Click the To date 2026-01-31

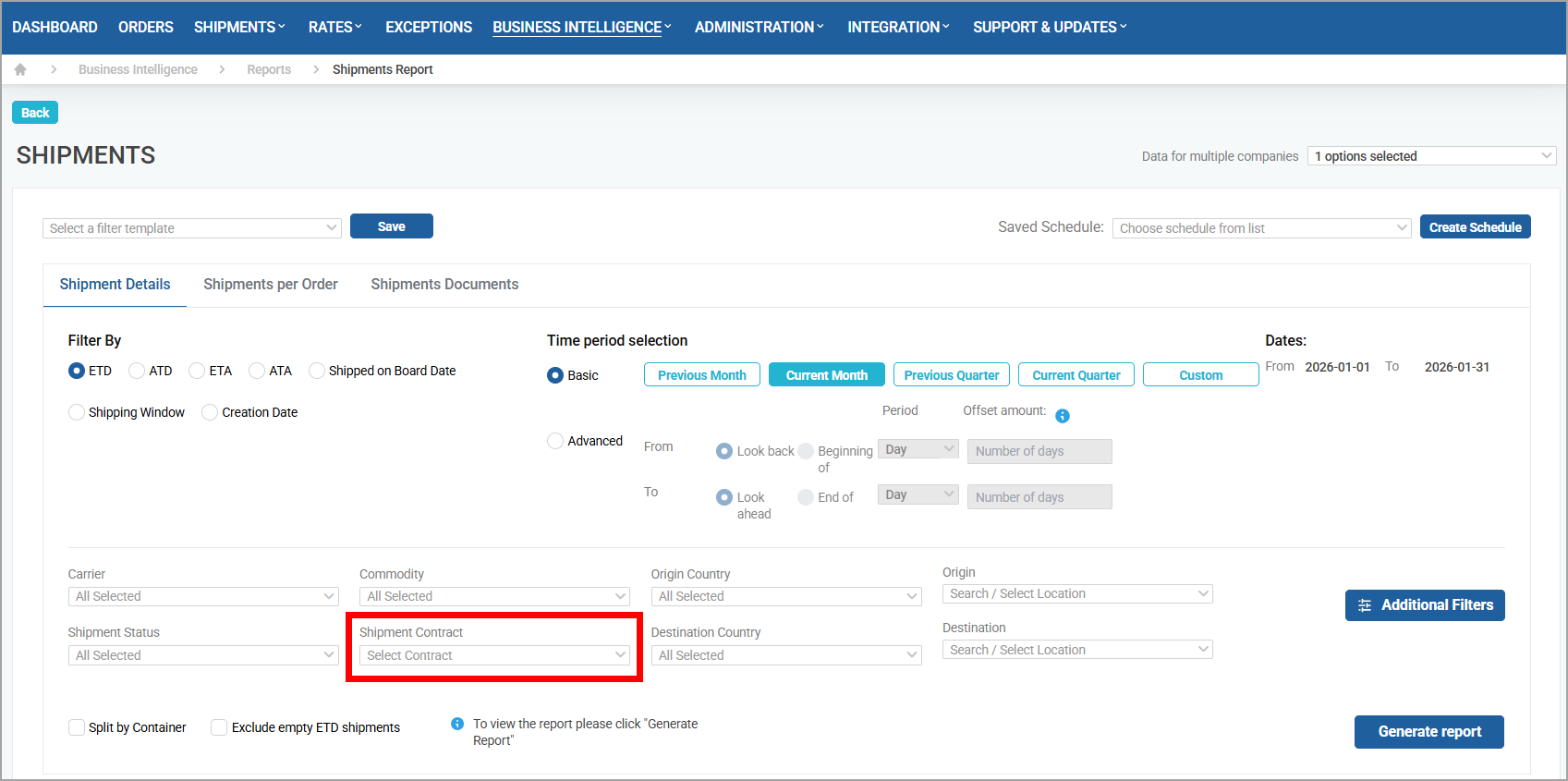pos(1457,367)
